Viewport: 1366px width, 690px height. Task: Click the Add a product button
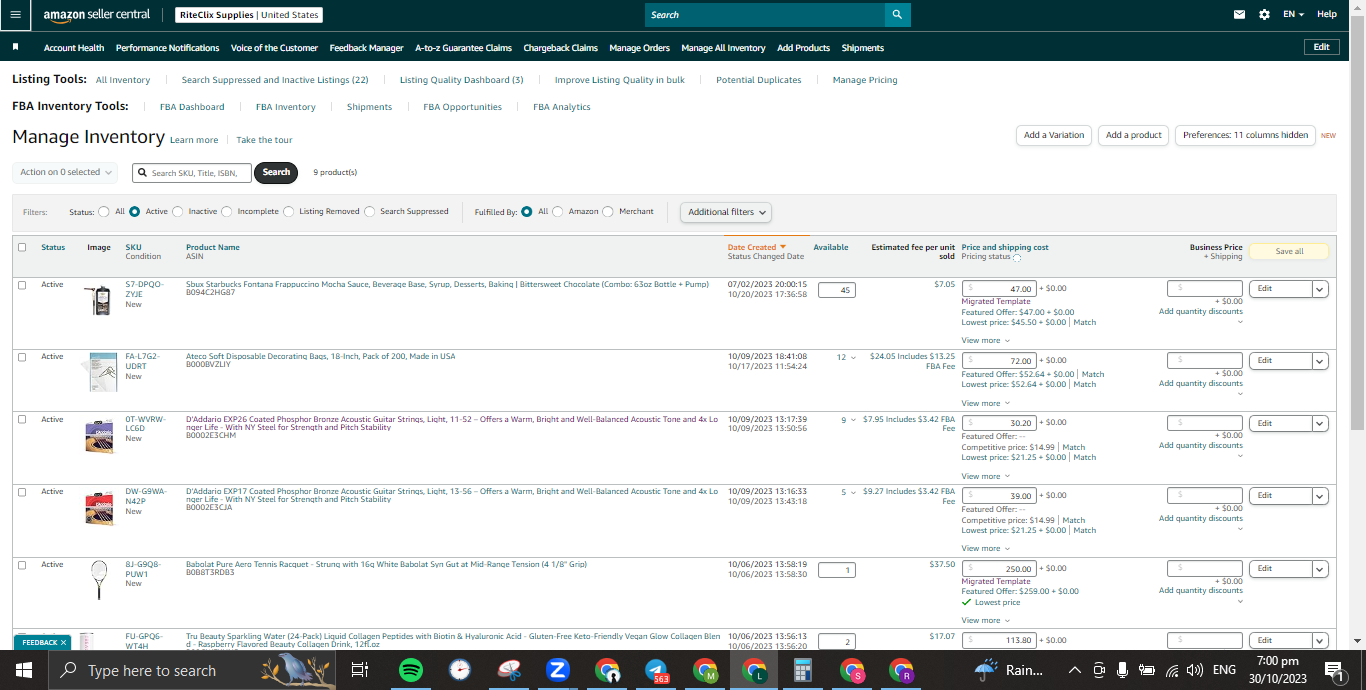coord(1134,135)
